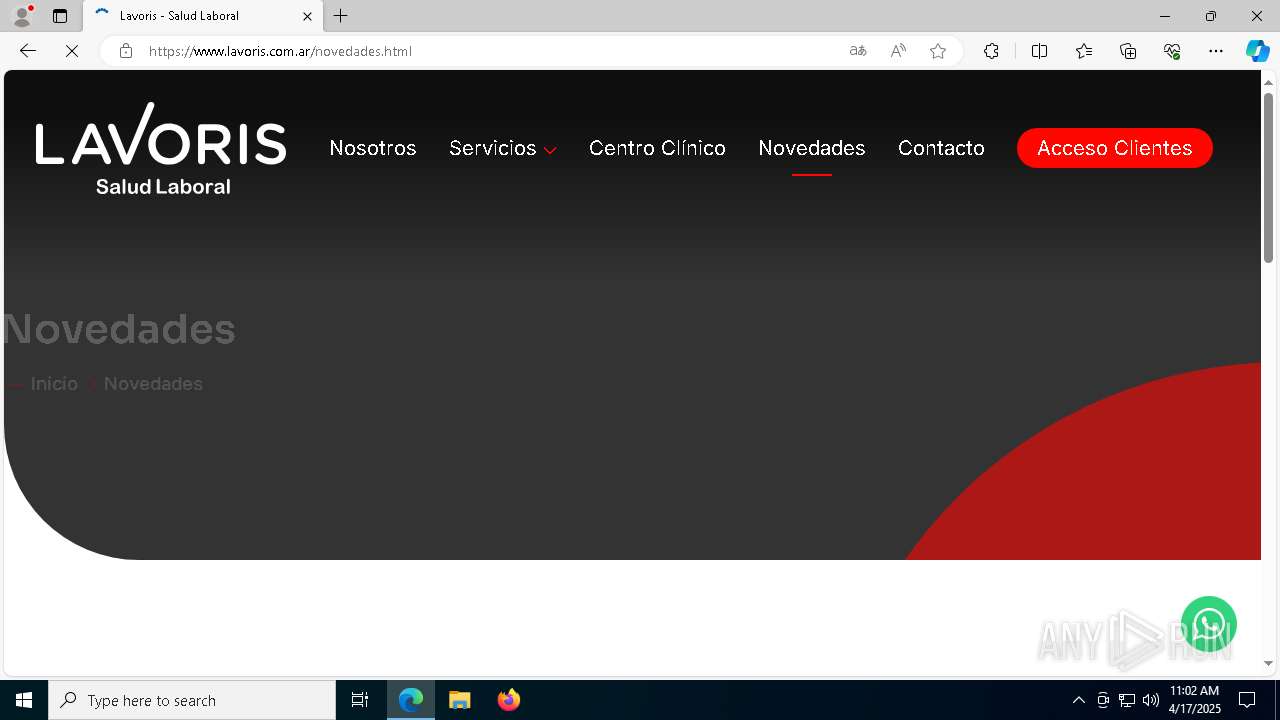Add this page to favorites star
Viewport: 1280px width, 720px height.
tap(938, 51)
